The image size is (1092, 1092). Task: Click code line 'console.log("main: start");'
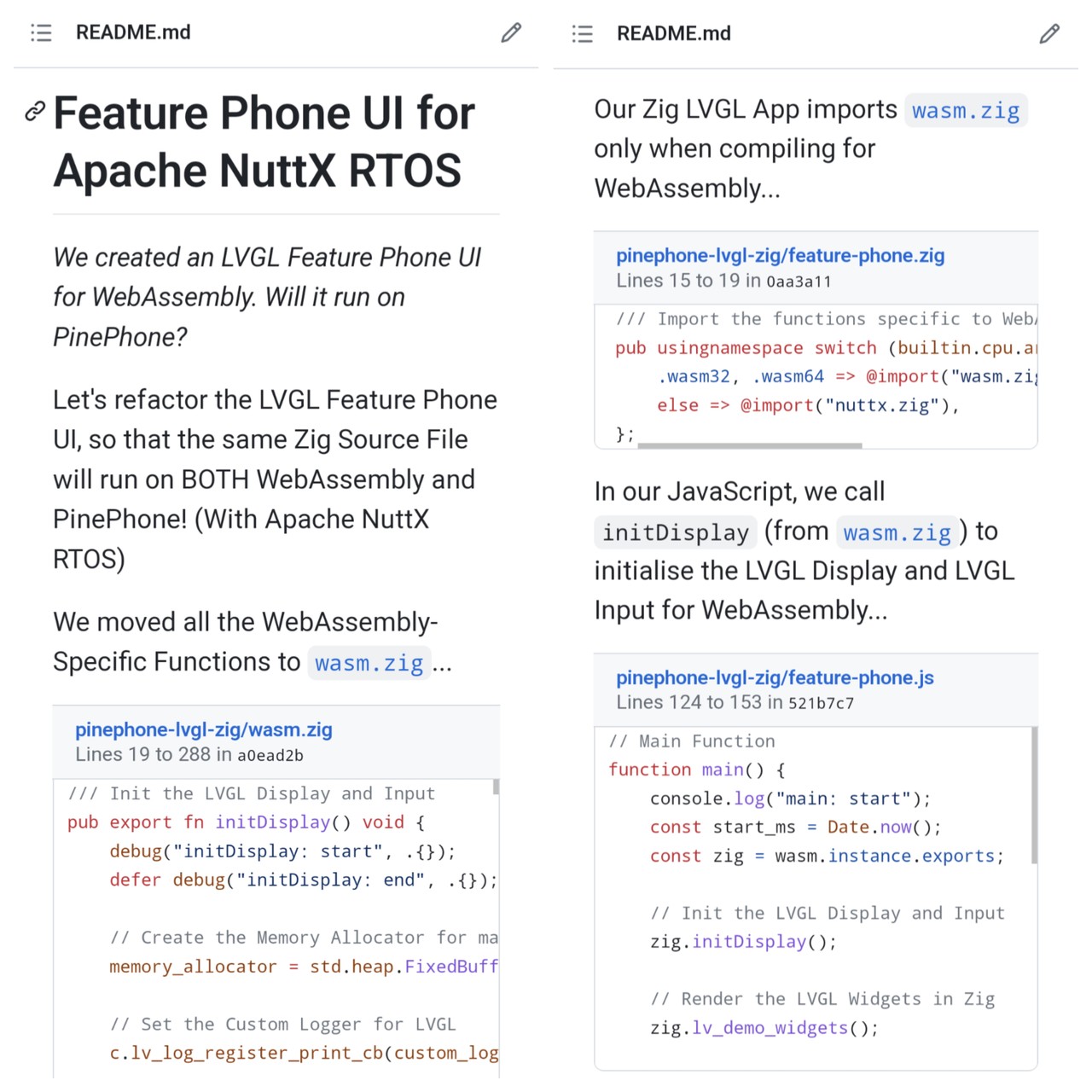point(790,799)
